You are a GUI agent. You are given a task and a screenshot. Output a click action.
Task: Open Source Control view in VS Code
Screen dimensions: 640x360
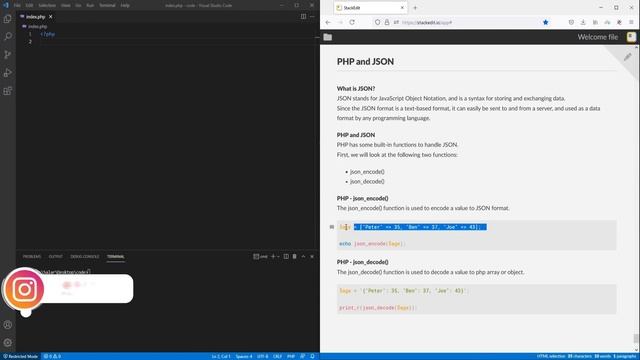click(7, 54)
